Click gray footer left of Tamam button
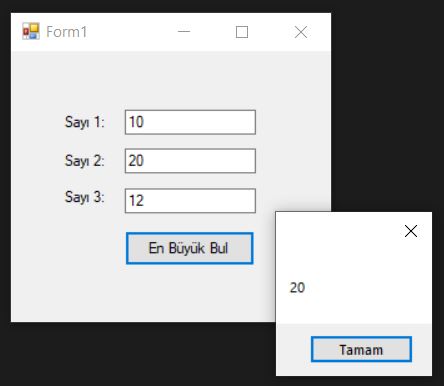The height and width of the screenshot is (386, 444). (293, 349)
